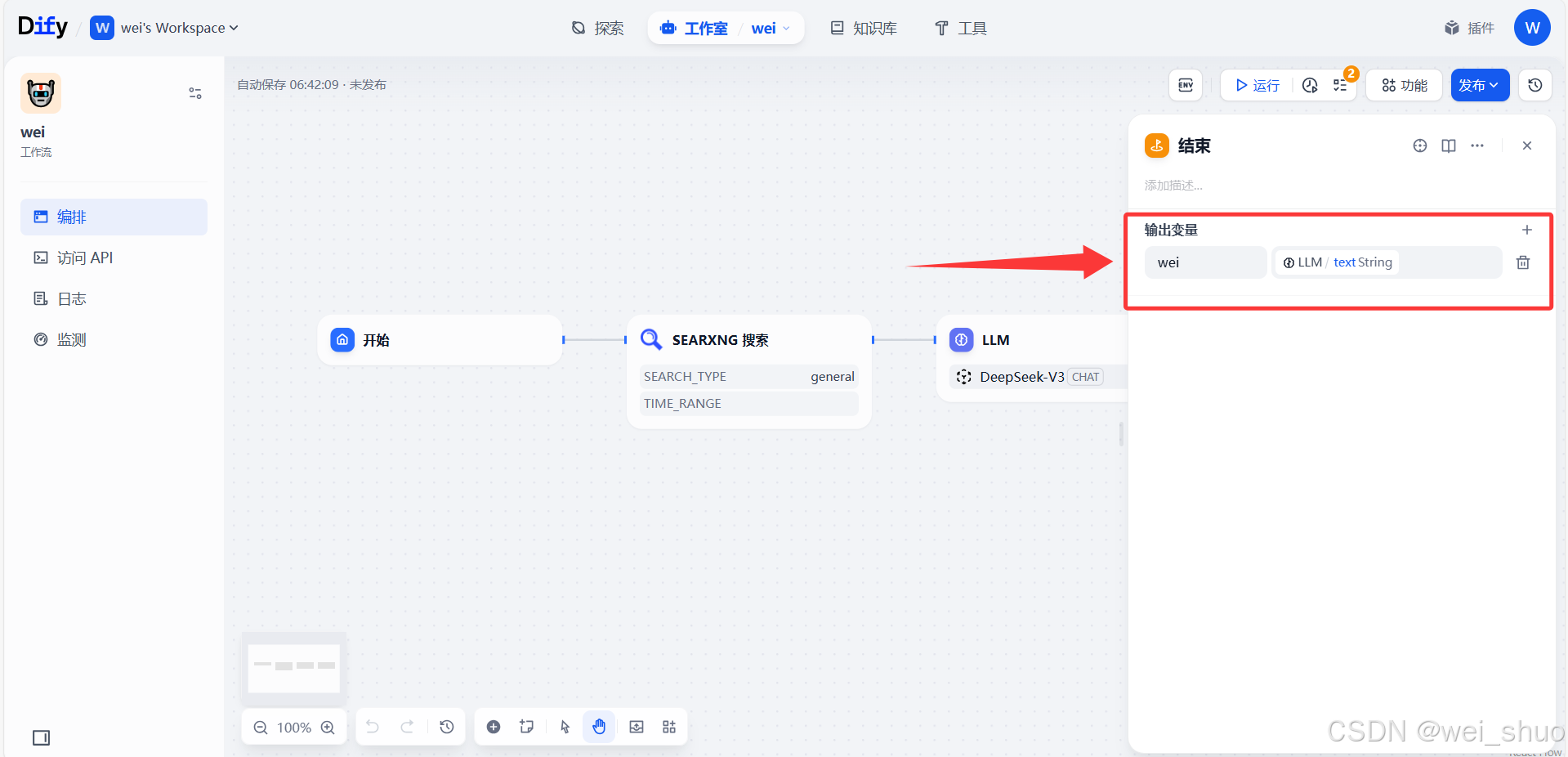Open the more options ellipsis in 结束 panel
The width and height of the screenshot is (1568, 757).
pyautogui.click(x=1477, y=146)
